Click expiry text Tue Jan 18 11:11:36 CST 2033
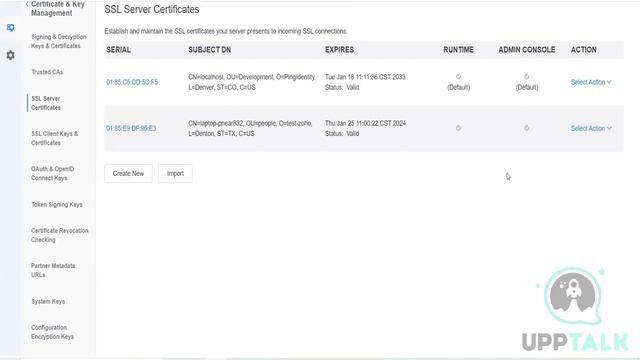This screenshot has width=640, height=360. pyautogui.click(x=365, y=77)
